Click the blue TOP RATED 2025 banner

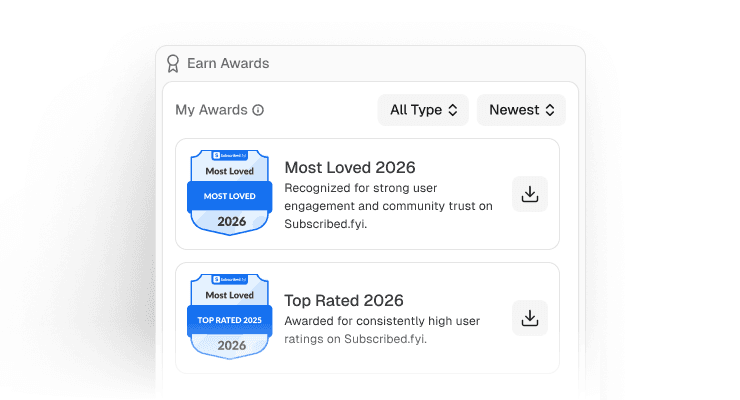tap(230, 320)
